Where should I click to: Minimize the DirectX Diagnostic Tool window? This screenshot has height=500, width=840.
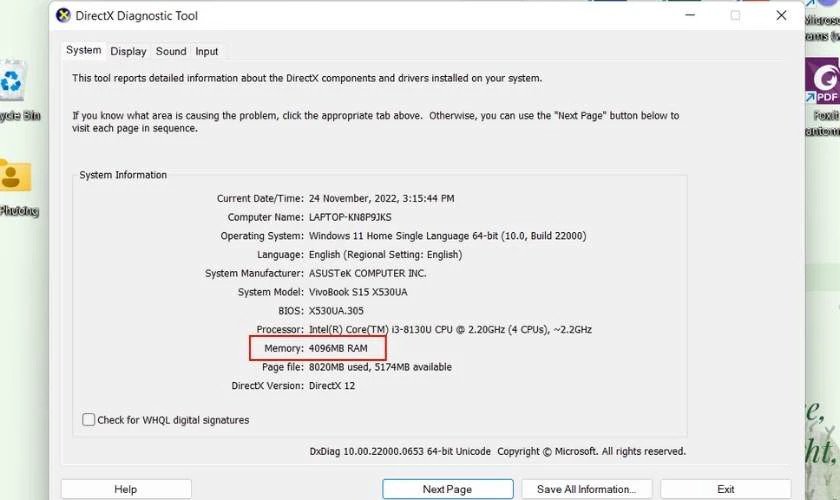click(690, 16)
